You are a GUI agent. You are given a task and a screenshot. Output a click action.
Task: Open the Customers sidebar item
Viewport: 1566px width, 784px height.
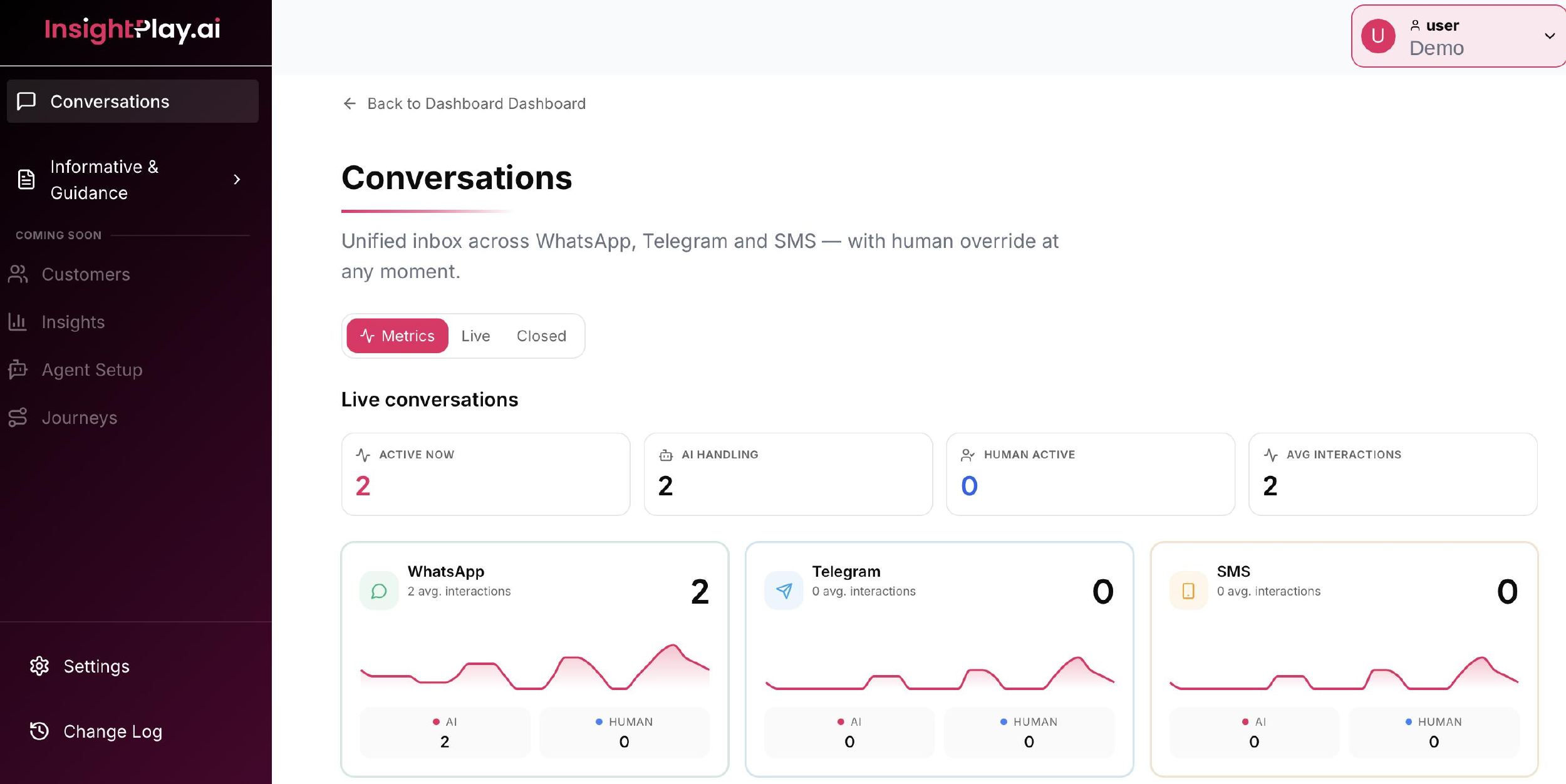[x=86, y=274]
